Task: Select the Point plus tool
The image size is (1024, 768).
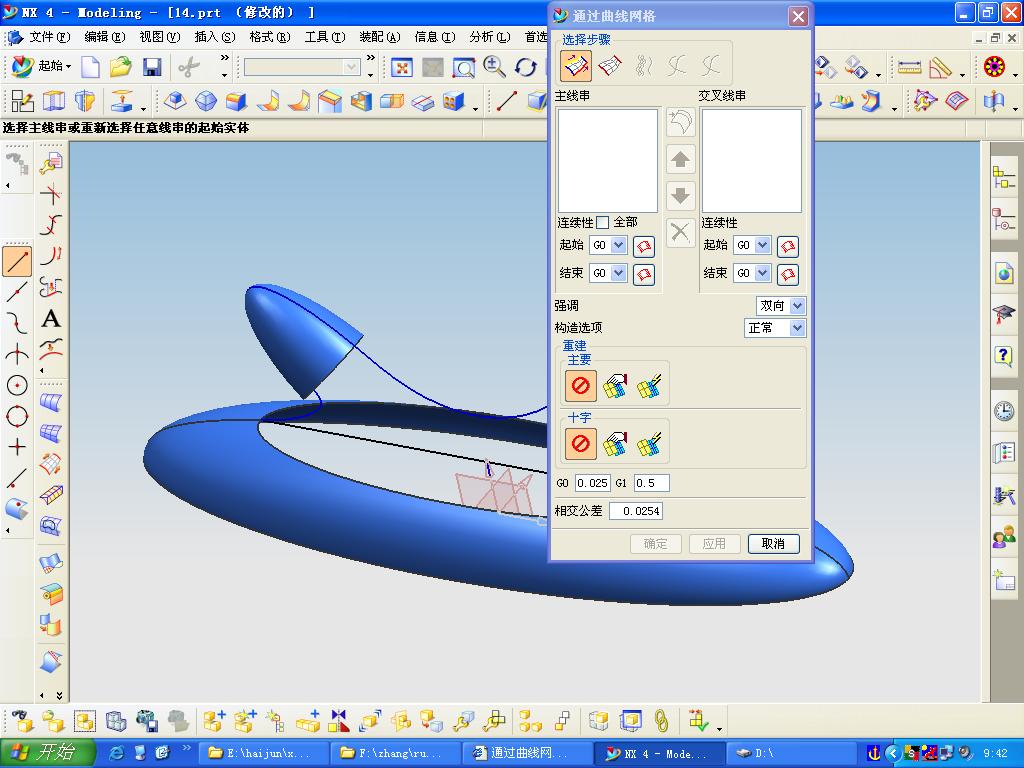Action: [17, 447]
